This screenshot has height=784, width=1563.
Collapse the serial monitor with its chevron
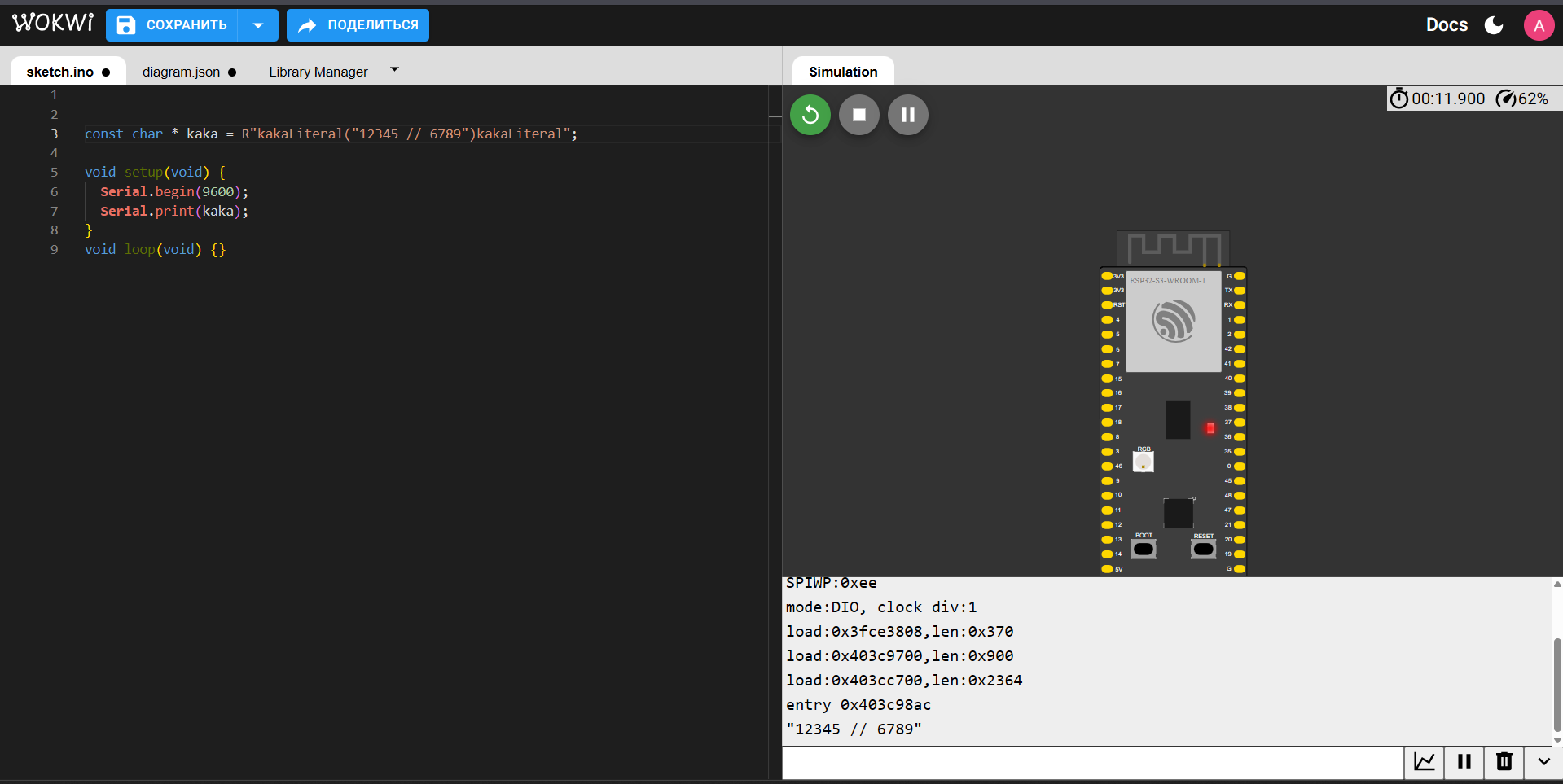click(1543, 762)
